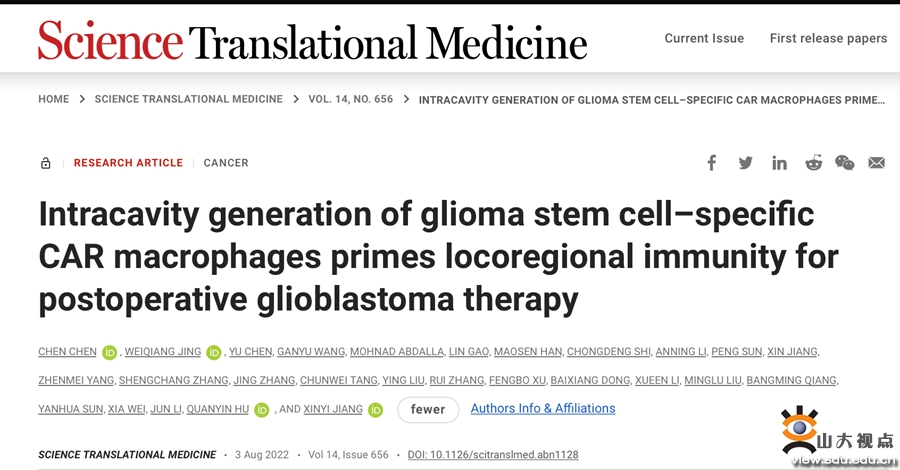Share article on Facebook
This screenshot has height=470, width=900.
712,163
